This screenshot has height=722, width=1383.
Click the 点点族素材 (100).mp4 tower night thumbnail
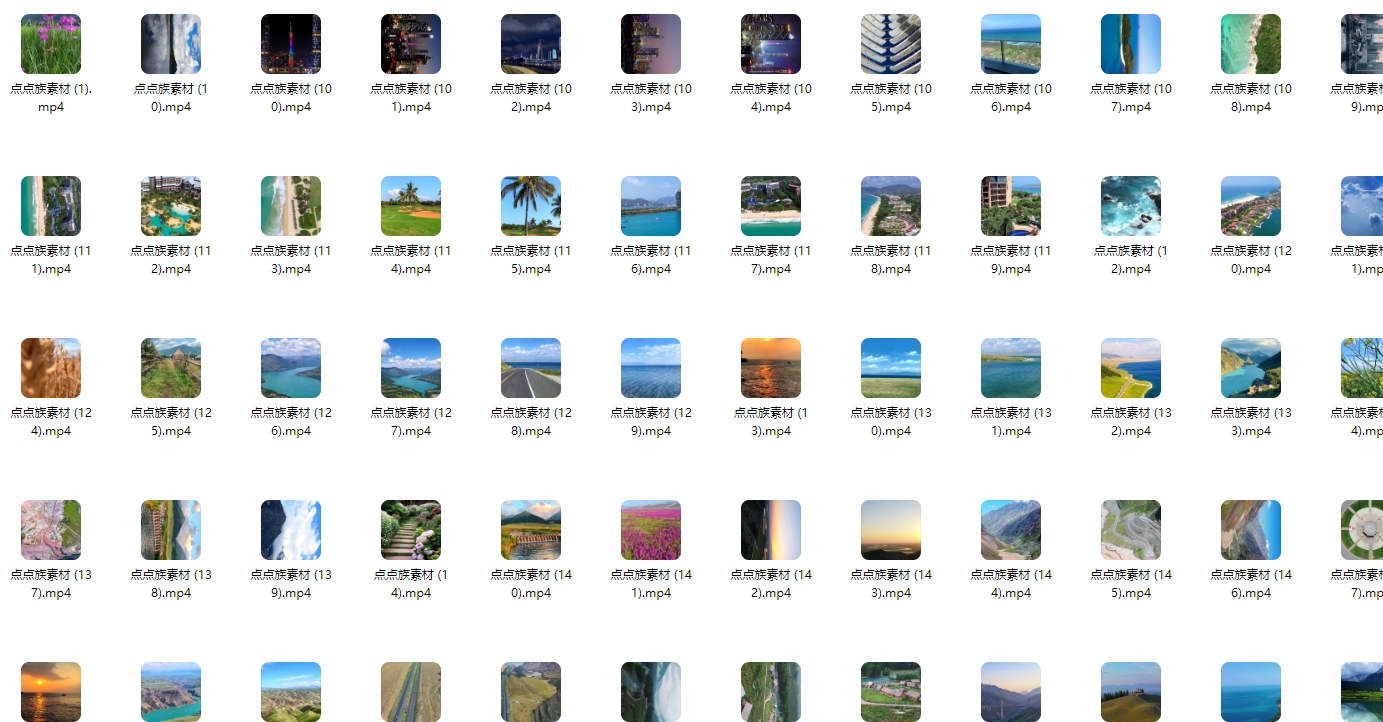pyautogui.click(x=291, y=44)
